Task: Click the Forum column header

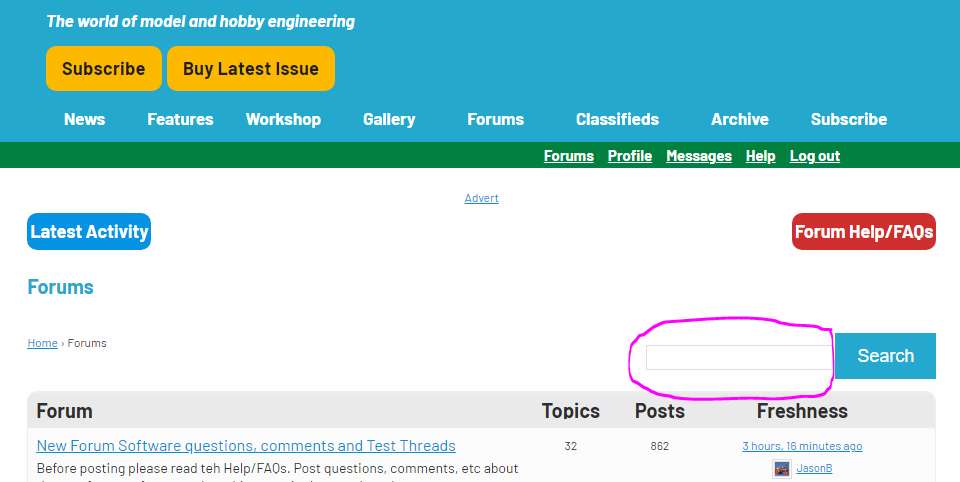Action: pyautogui.click(x=64, y=411)
